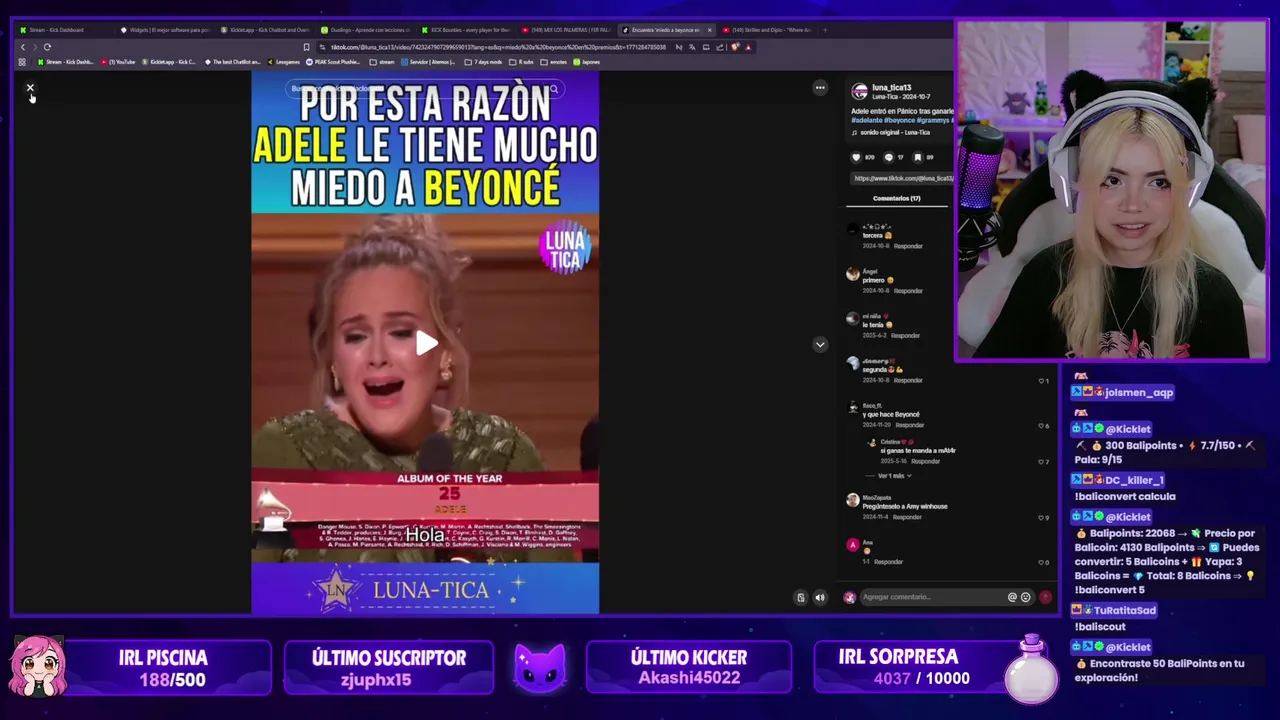Reply to 'y que hace Beyoncé' comment
1280x720 pixels.
910,425
